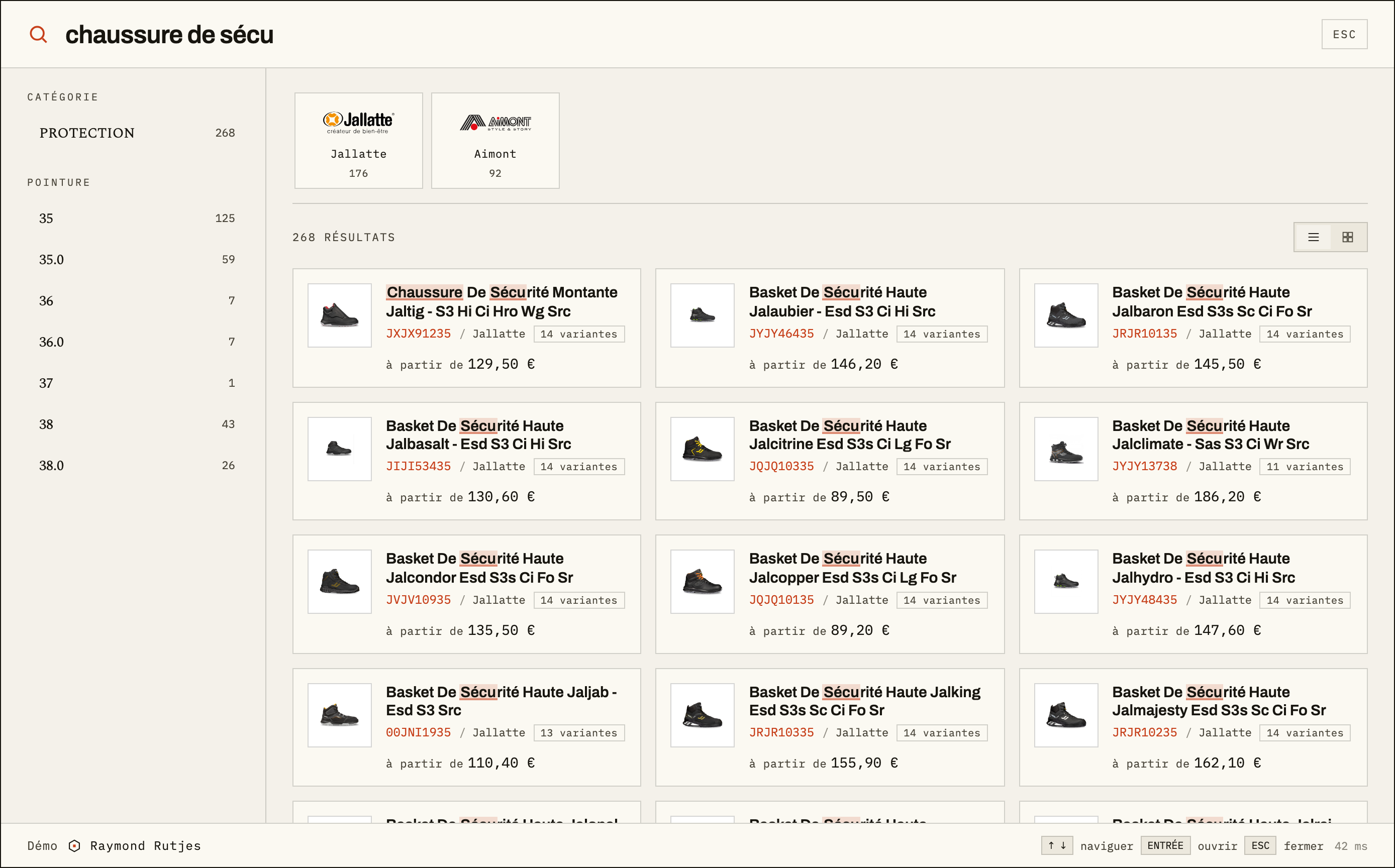
Task: Click reference code JYJY13738
Action: tap(1144, 466)
